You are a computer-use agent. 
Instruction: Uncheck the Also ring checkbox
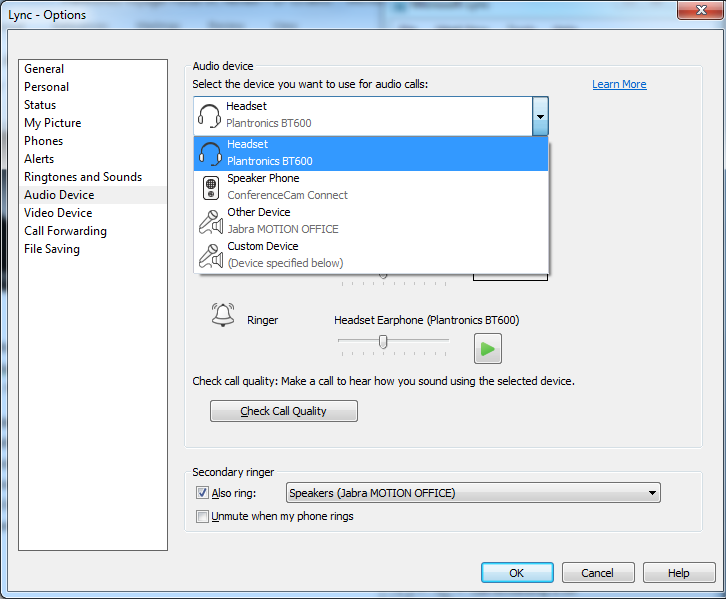point(202,493)
